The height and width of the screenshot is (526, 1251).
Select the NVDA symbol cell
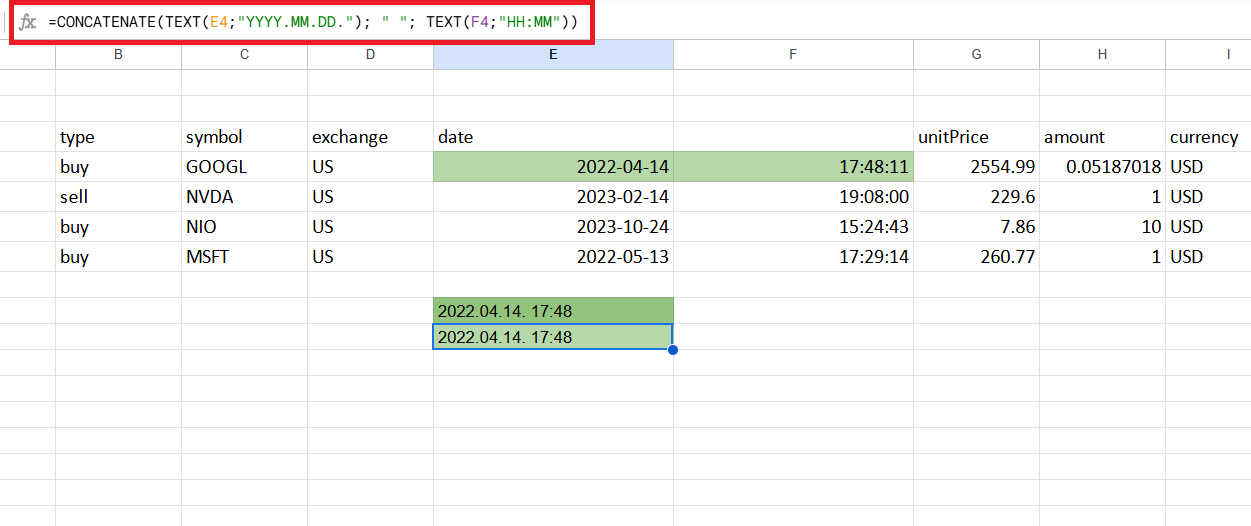244,197
